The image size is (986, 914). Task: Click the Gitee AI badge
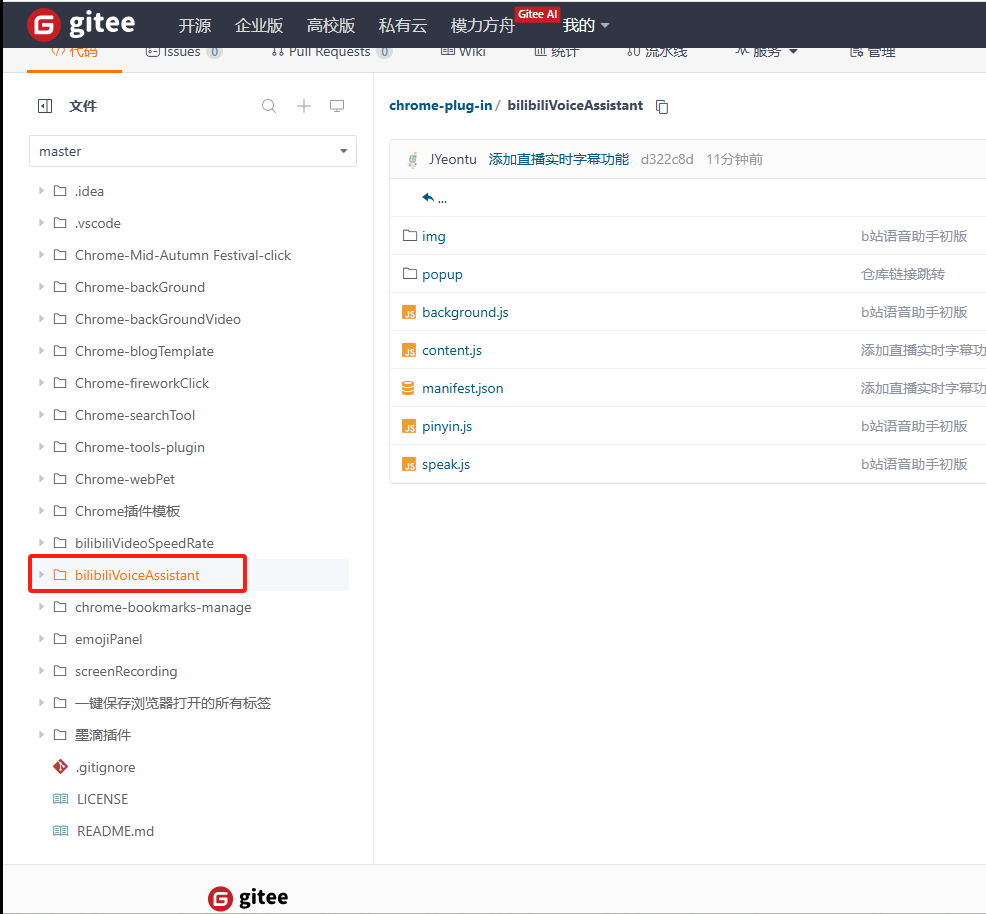click(537, 14)
